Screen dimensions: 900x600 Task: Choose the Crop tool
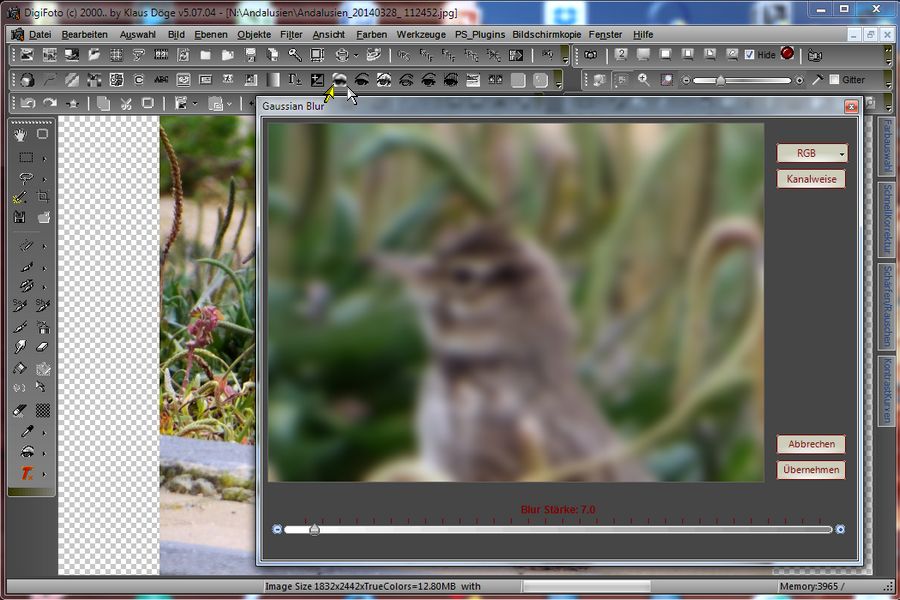(x=43, y=197)
